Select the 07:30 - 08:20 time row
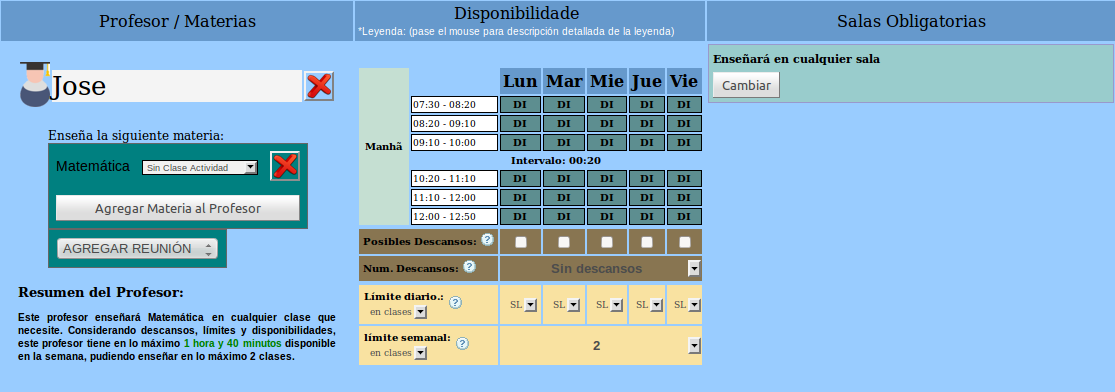This screenshot has height=392, width=1115. point(454,105)
